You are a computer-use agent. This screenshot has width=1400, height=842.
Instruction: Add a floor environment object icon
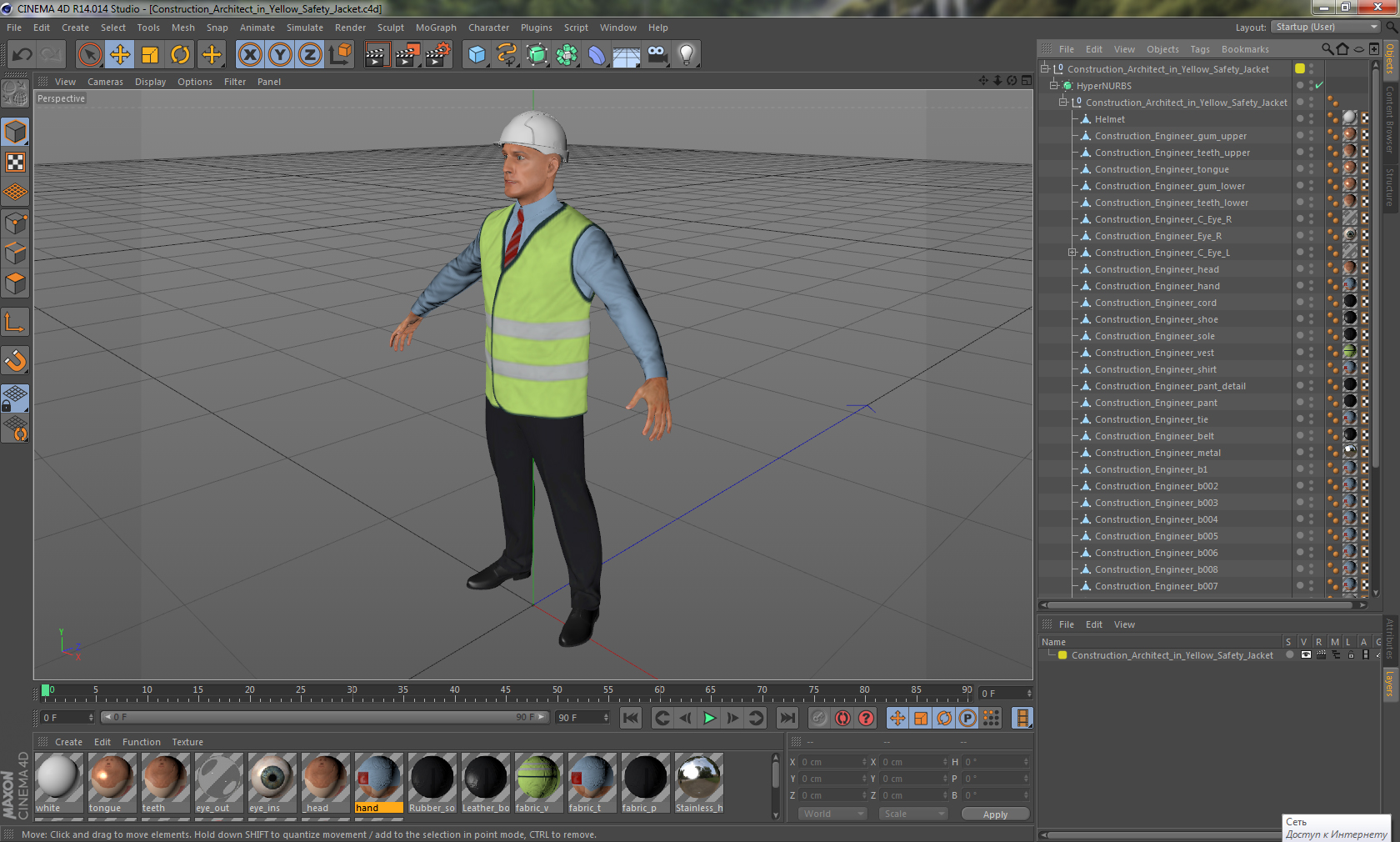tap(627, 55)
